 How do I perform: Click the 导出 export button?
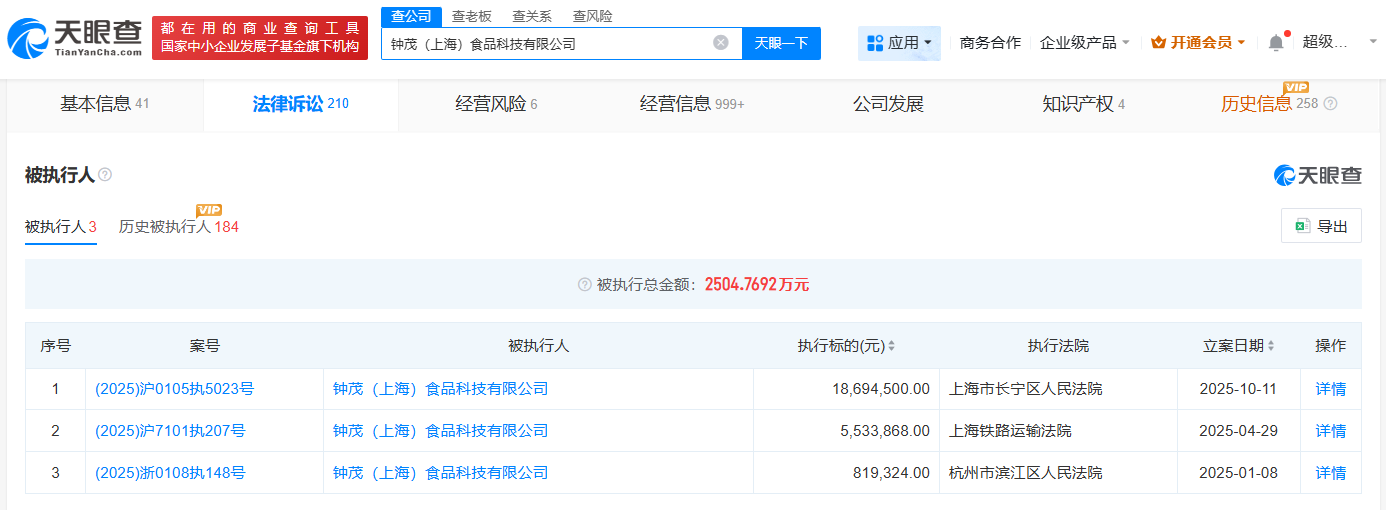click(1321, 226)
